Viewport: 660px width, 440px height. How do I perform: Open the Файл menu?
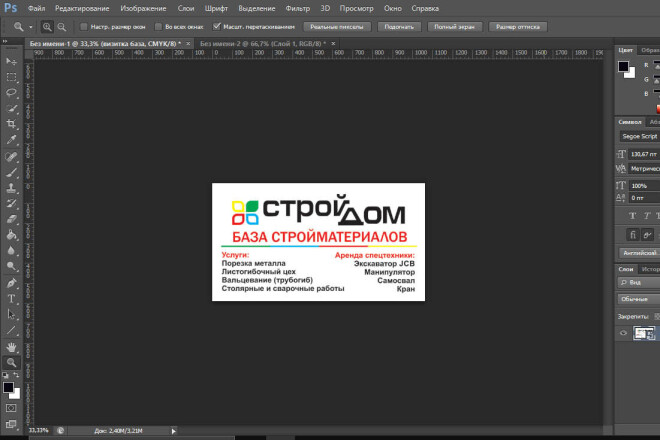click(x=37, y=8)
